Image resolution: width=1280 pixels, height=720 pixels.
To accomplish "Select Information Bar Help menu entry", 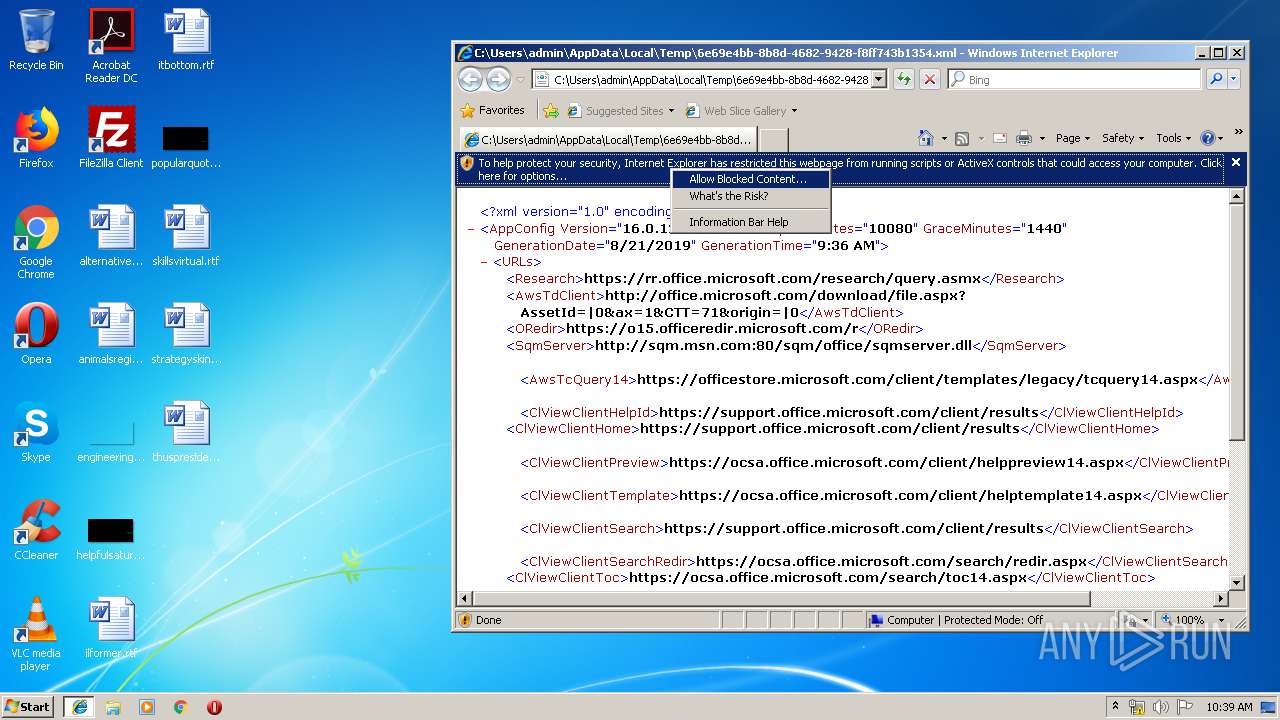I will tap(750, 222).
